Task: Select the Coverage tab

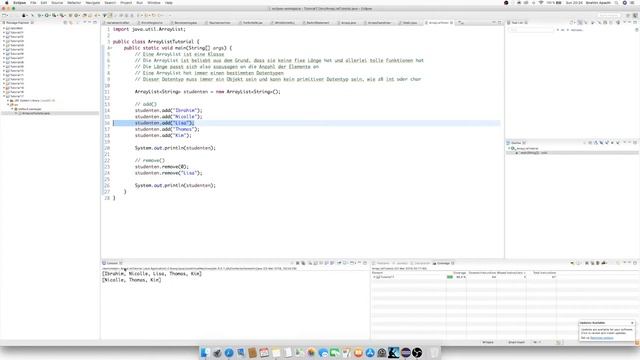Action: tap(443, 263)
